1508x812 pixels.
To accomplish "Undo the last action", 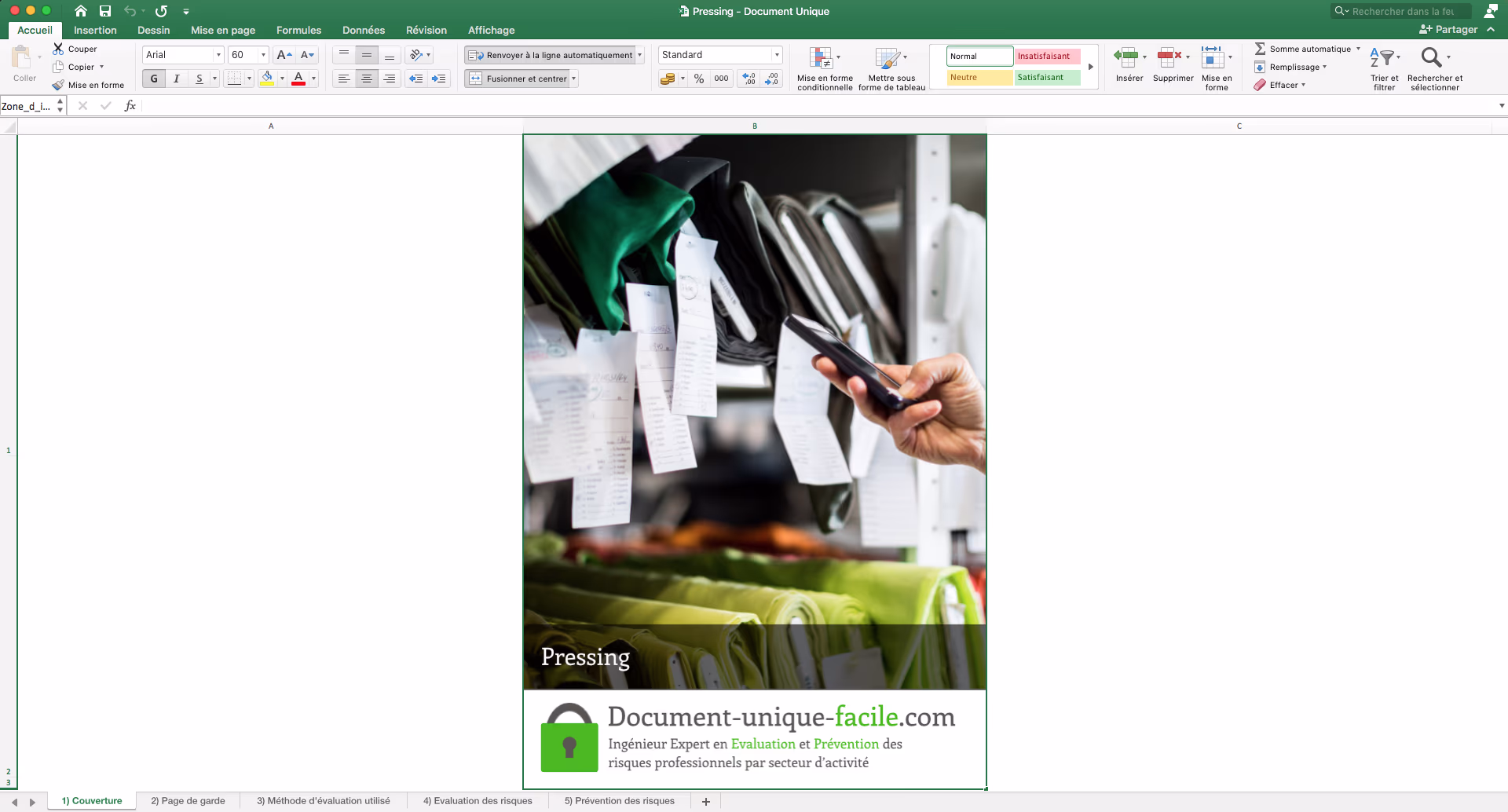I will pos(130,11).
